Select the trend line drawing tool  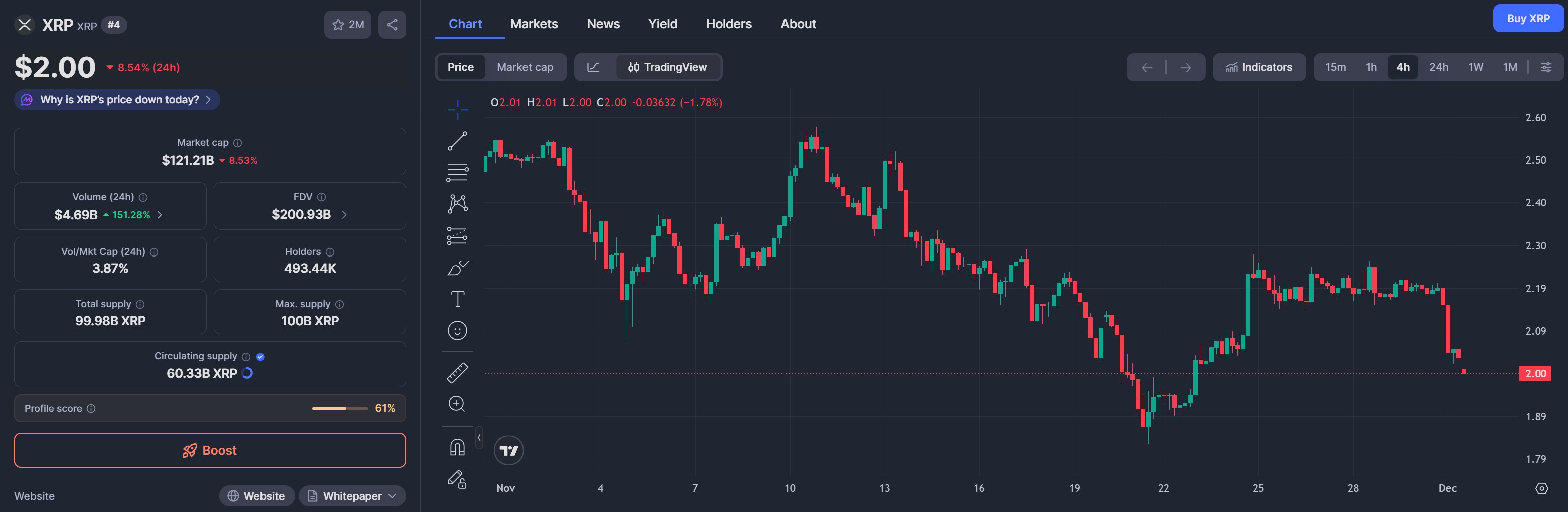click(457, 141)
